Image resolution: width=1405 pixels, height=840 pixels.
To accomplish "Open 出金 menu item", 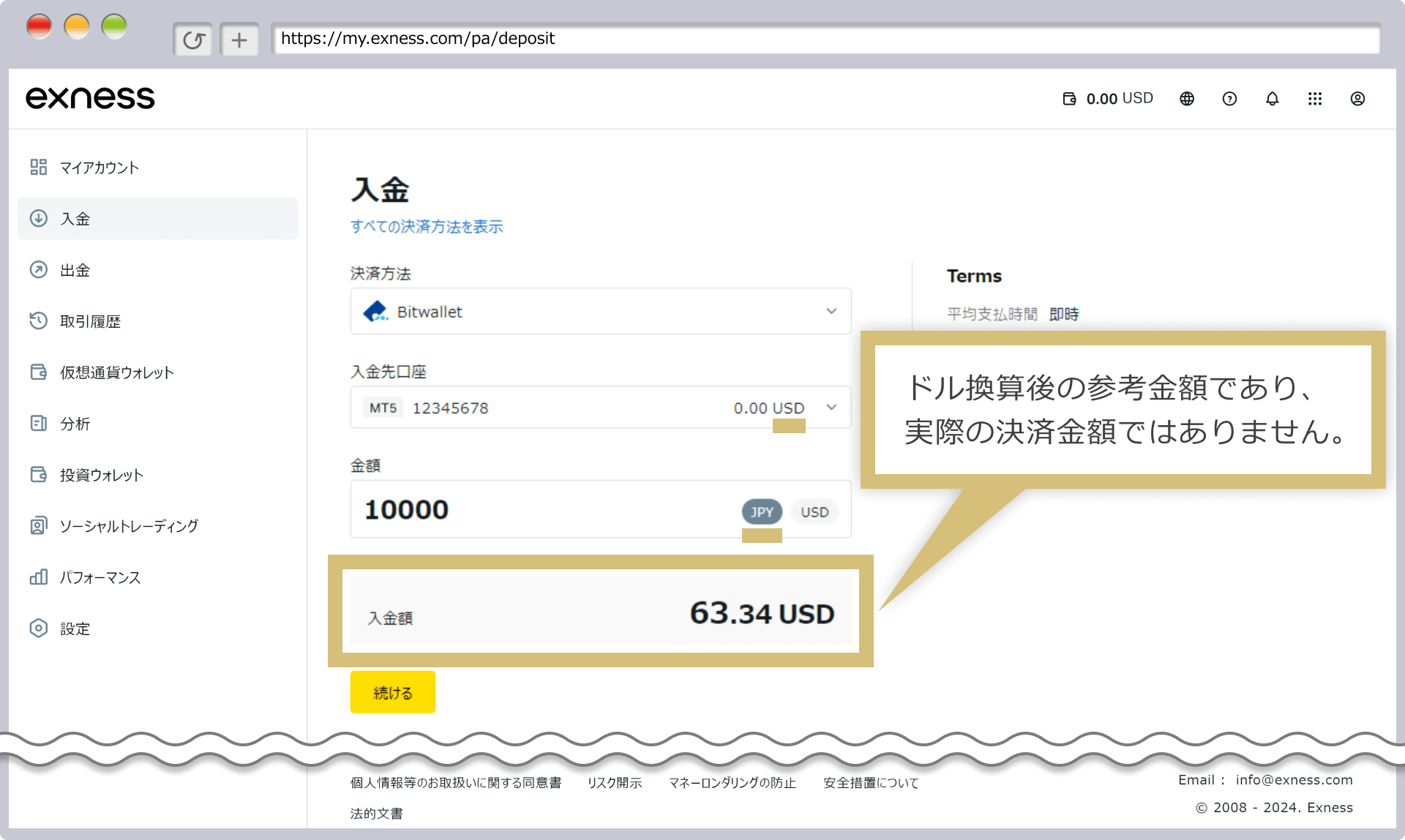I will point(157,270).
